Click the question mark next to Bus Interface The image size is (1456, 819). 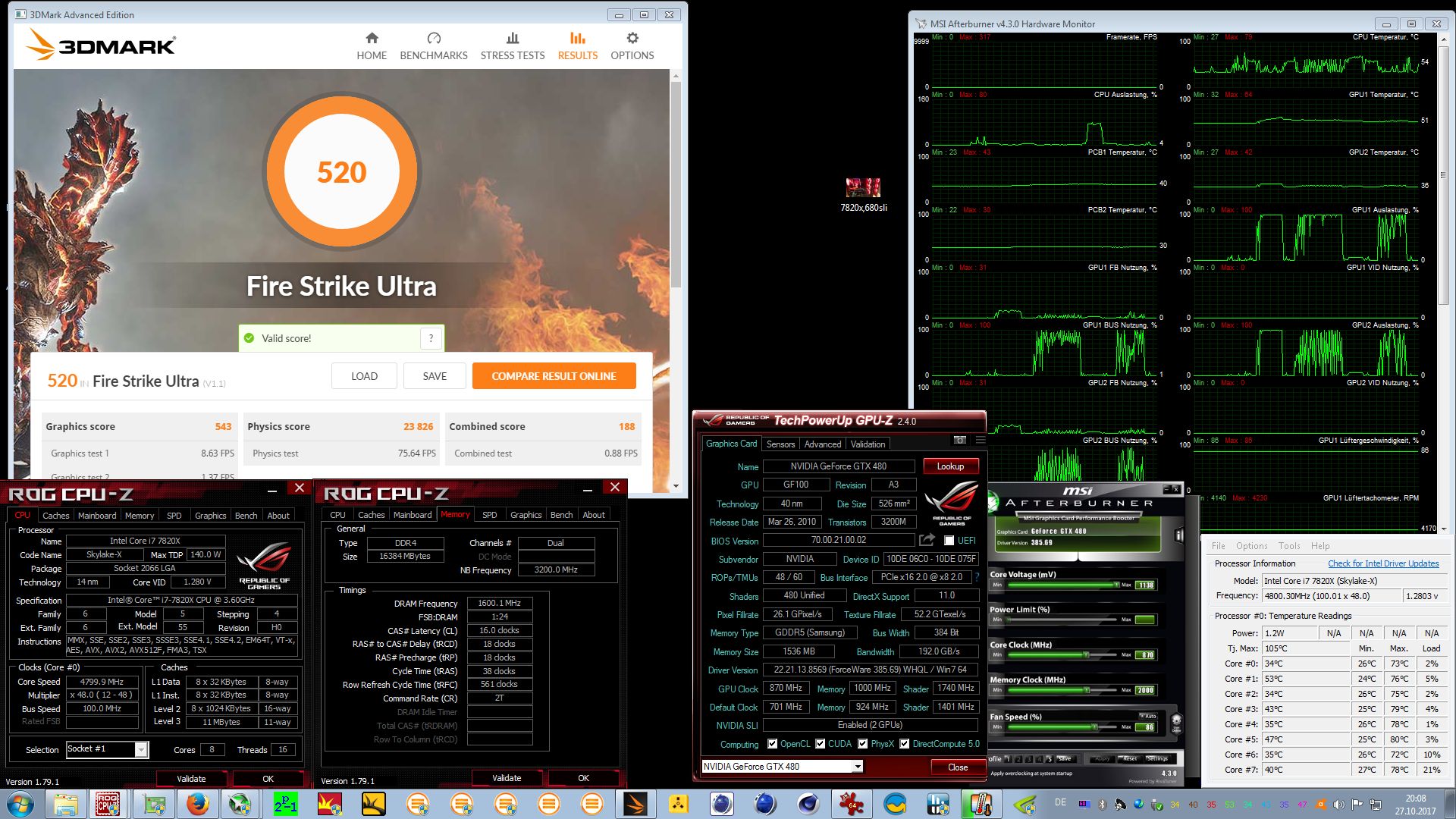tap(977, 577)
